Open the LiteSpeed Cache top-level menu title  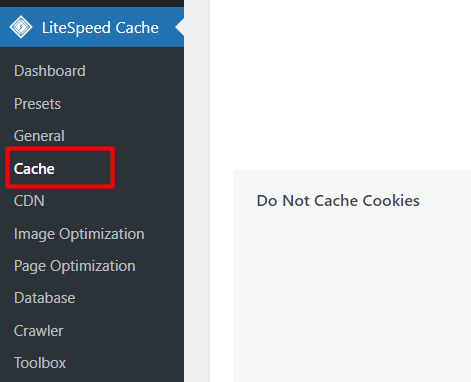point(100,28)
